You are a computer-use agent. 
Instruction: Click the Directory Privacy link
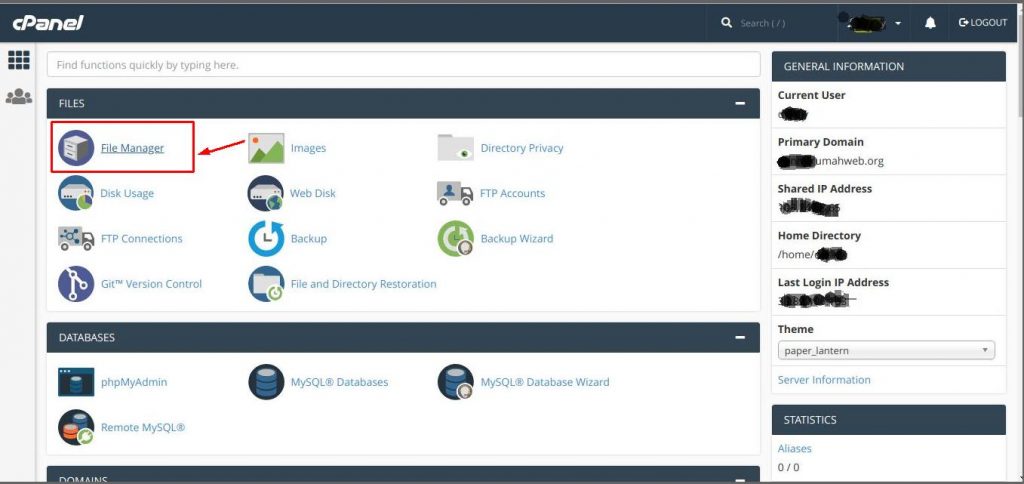coord(521,148)
